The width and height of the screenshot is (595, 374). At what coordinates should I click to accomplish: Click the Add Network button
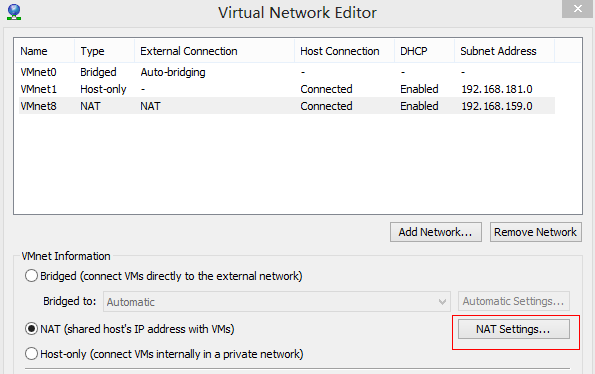[x=436, y=232]
